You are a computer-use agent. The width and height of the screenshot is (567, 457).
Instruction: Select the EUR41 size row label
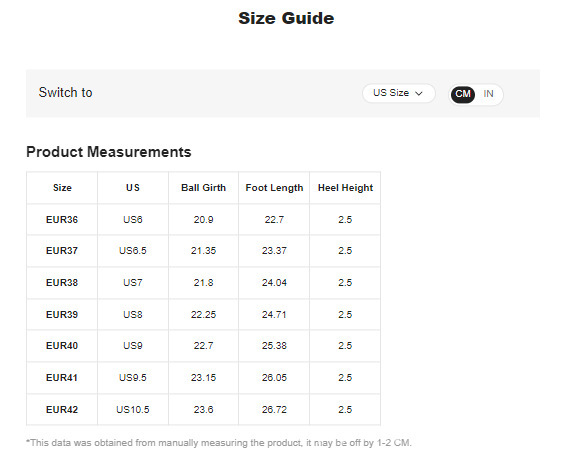click(x=62, y=377)
